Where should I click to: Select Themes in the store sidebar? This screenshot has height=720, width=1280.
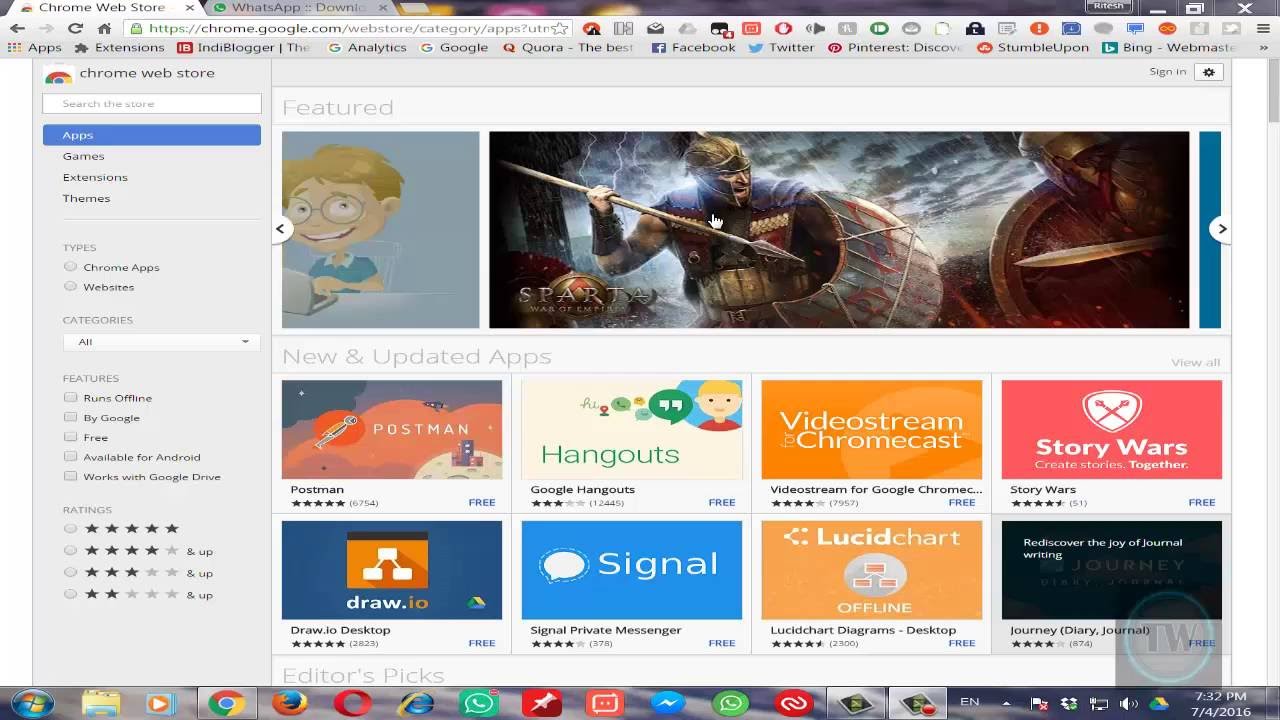click(x=86, y=198)
